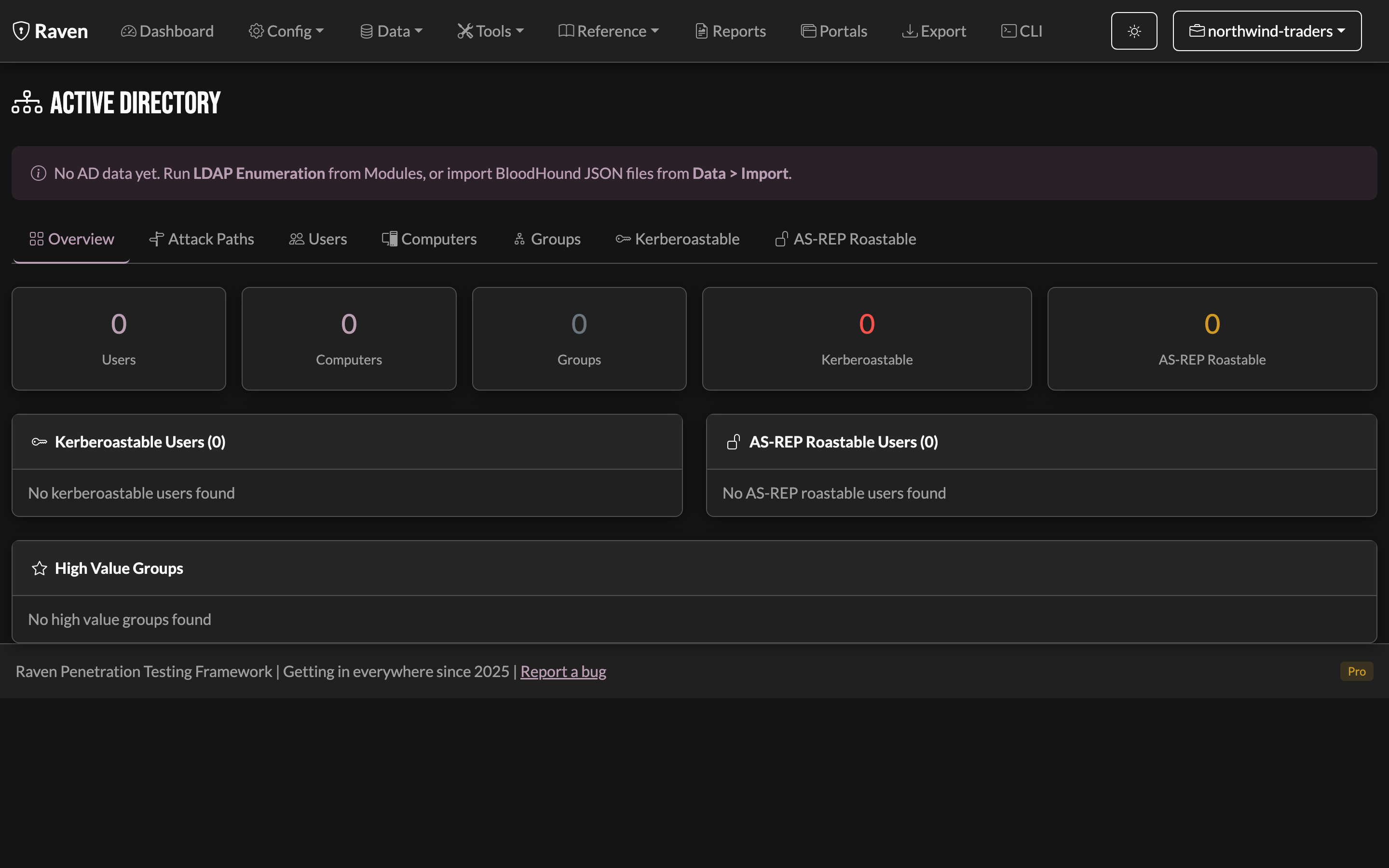This screenshot has height=868, width=1389.
Task: Switch to the Users tab
Action: 318,239
